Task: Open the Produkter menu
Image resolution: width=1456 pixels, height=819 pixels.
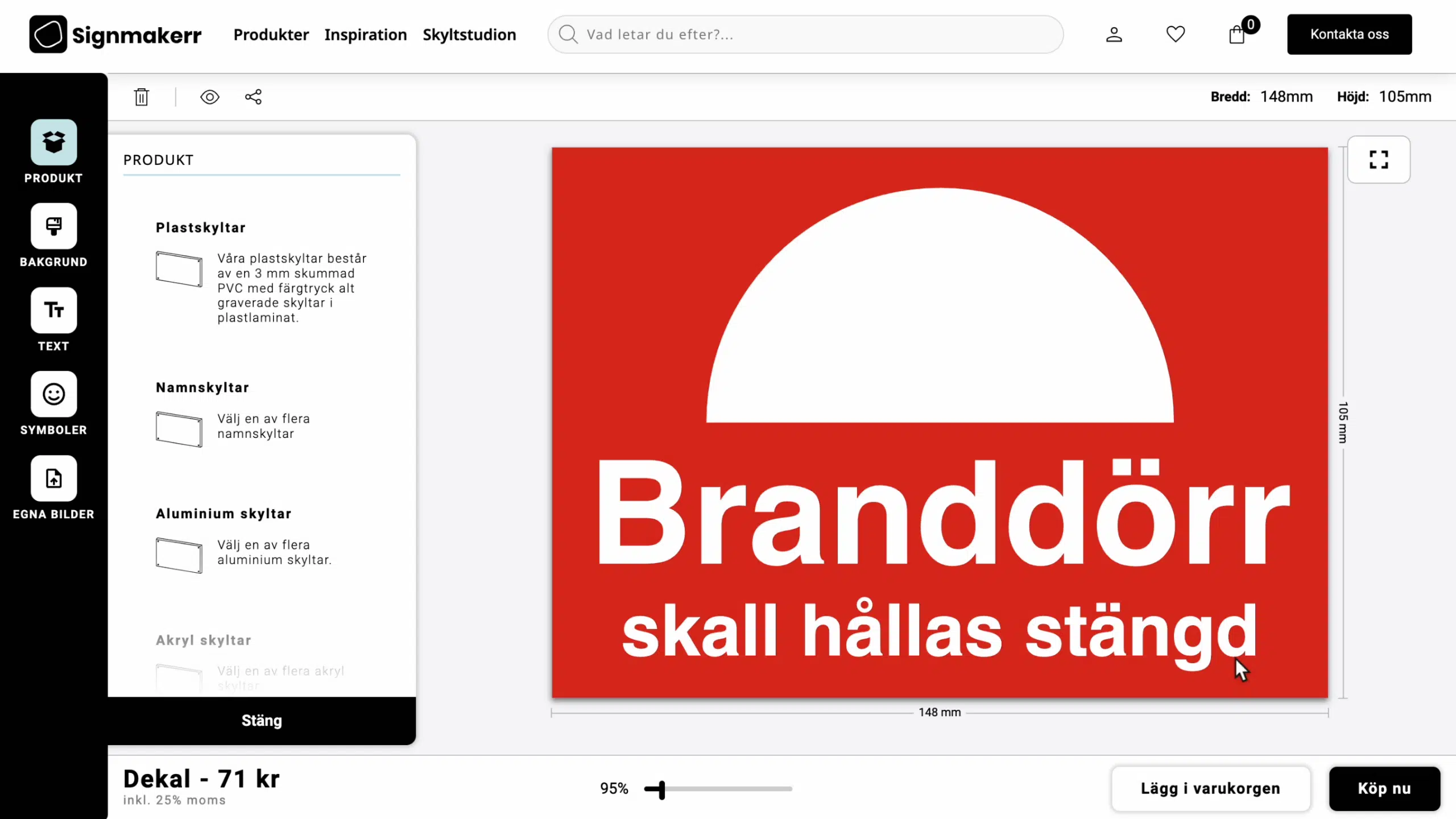Action: click(271, 35)
